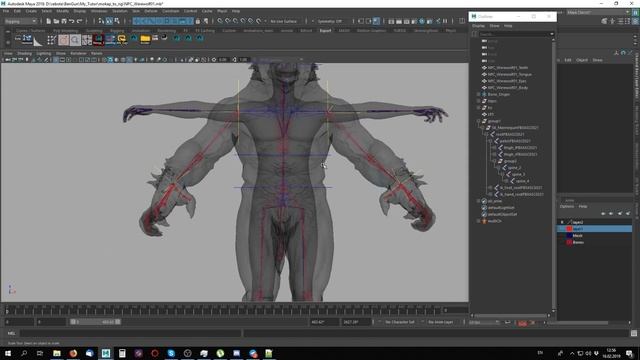Click the magnifier shelf icon

click(75, 40)
